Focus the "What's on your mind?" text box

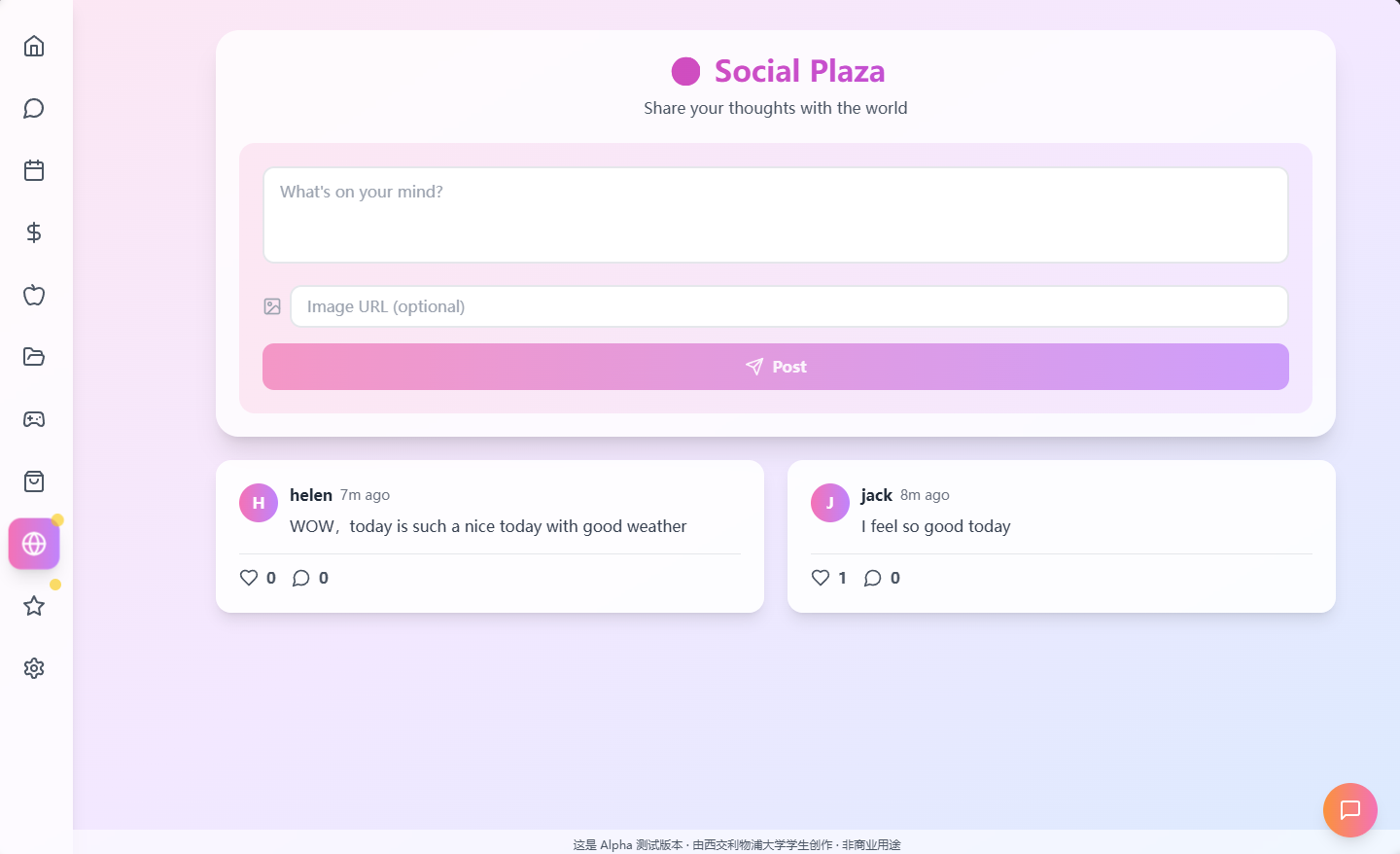coord(775,215)
